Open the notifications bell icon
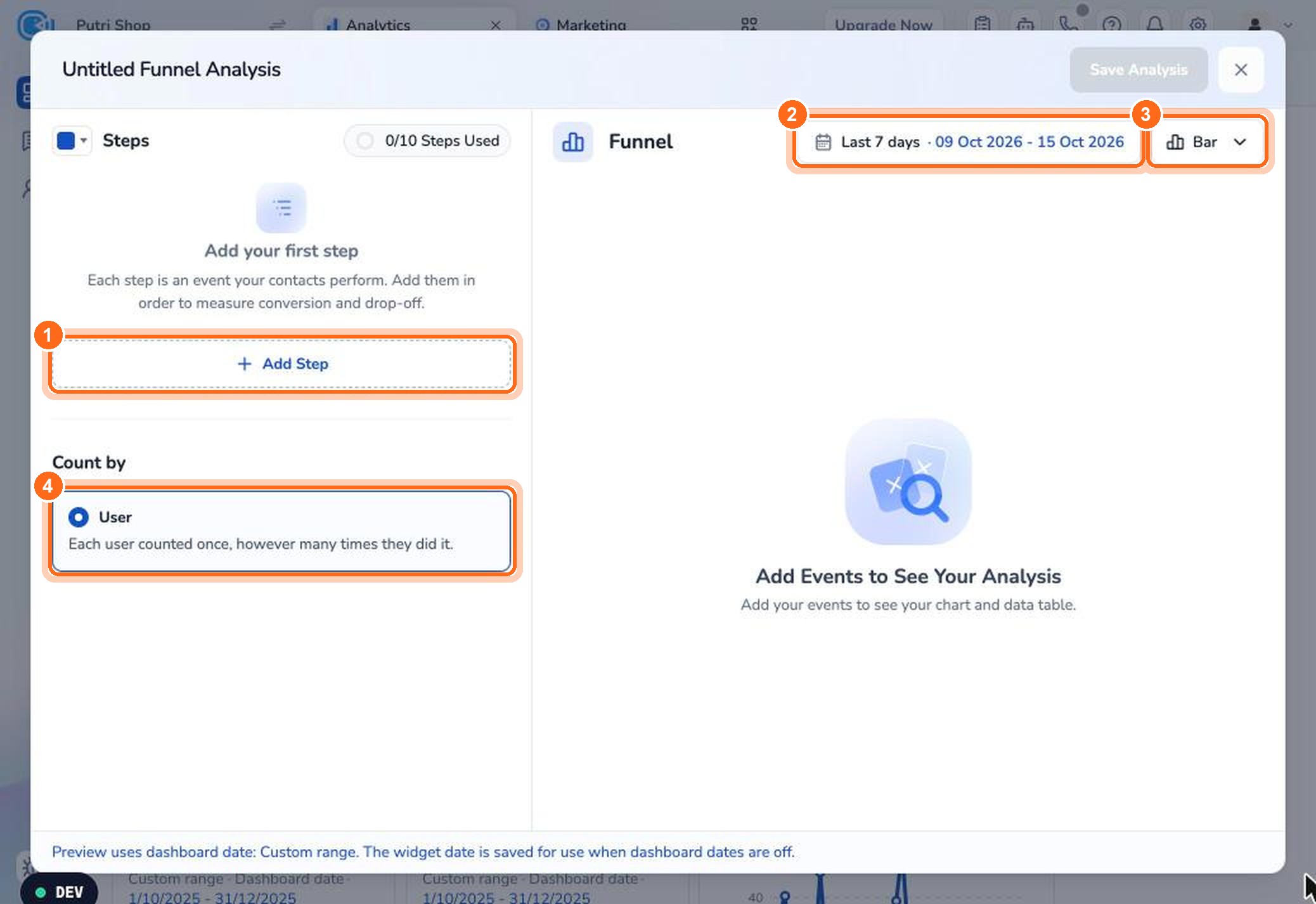The height and width of the screenshot is (904, 1316). coord(1154,25)
